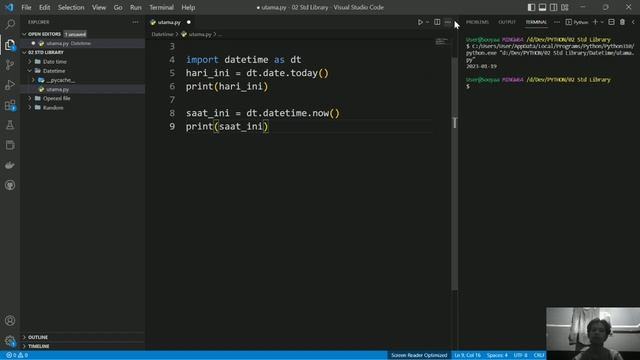The width and height of the screenshot is (640, 360).
Task: Kill terminal with trash icon
Action: coord(622,22)
